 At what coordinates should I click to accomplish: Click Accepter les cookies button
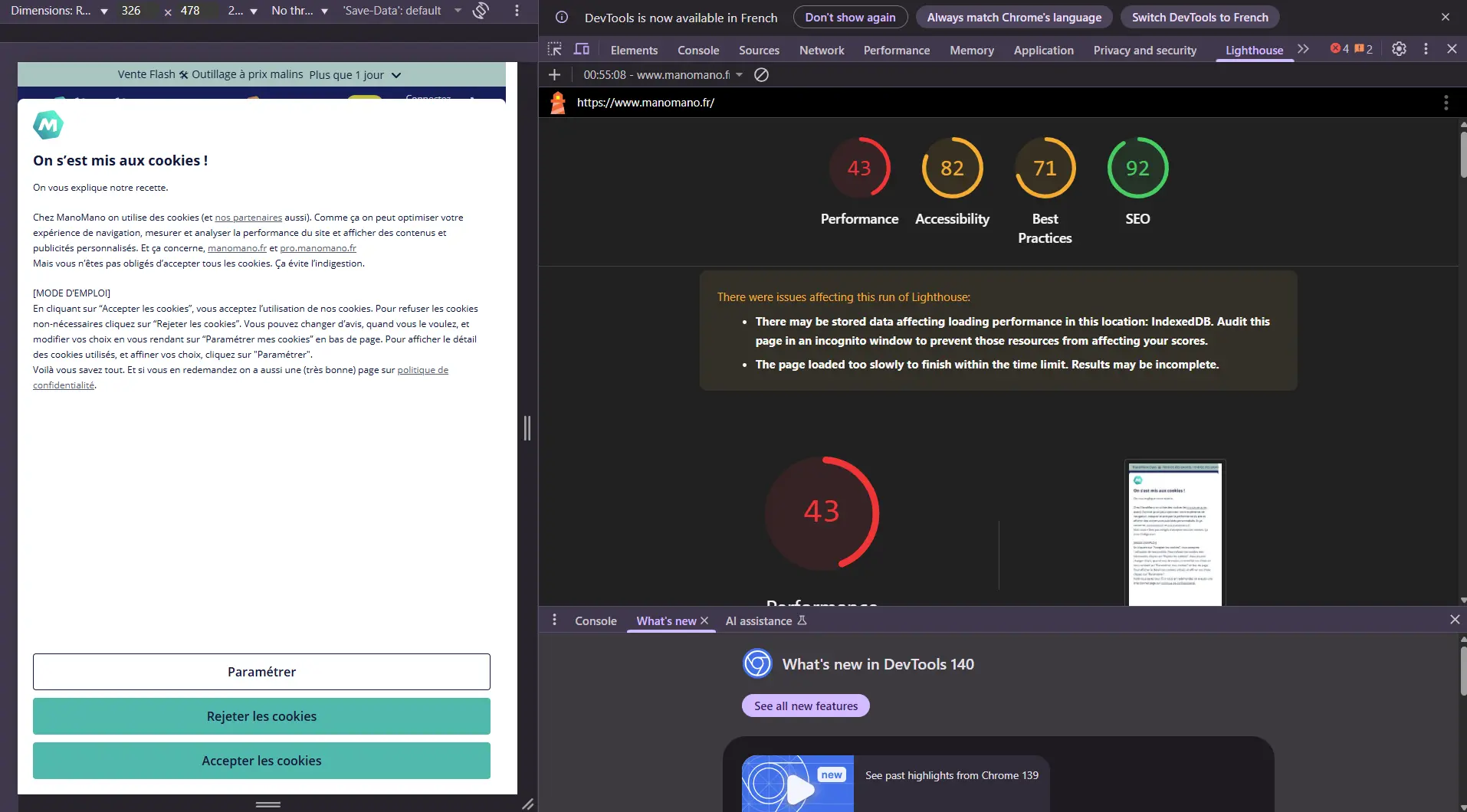pyautogui.click(x=261, y=761)
